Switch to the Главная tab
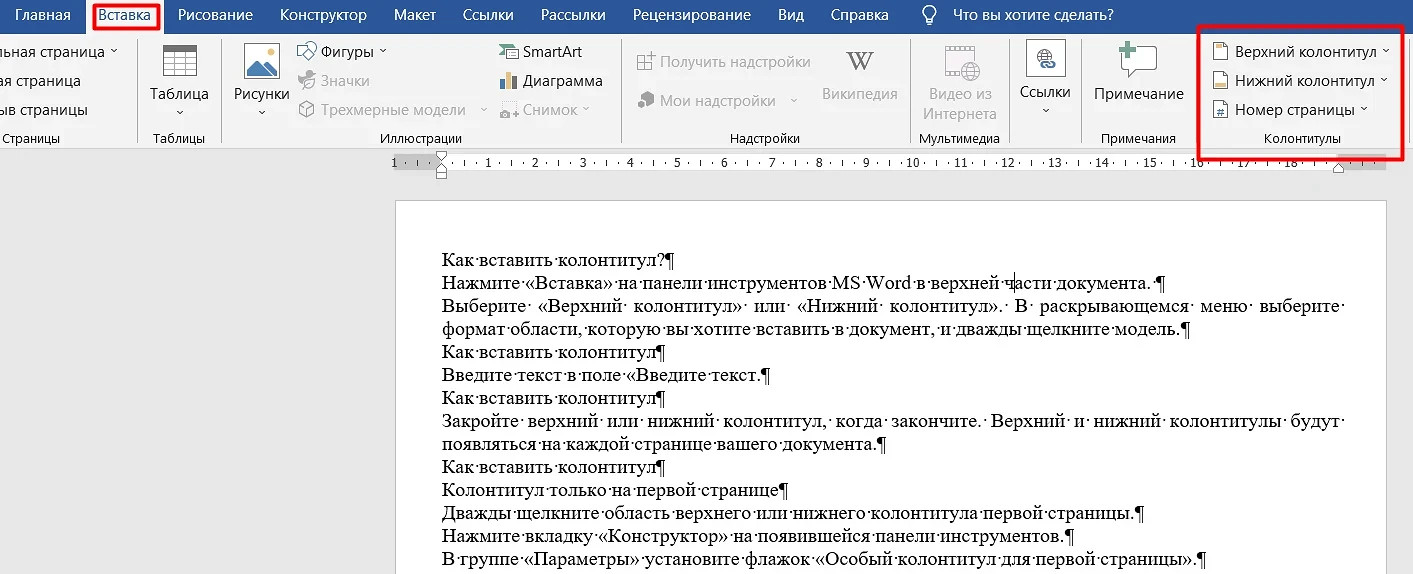1413x574 pixels. click(x=42, y=15)
